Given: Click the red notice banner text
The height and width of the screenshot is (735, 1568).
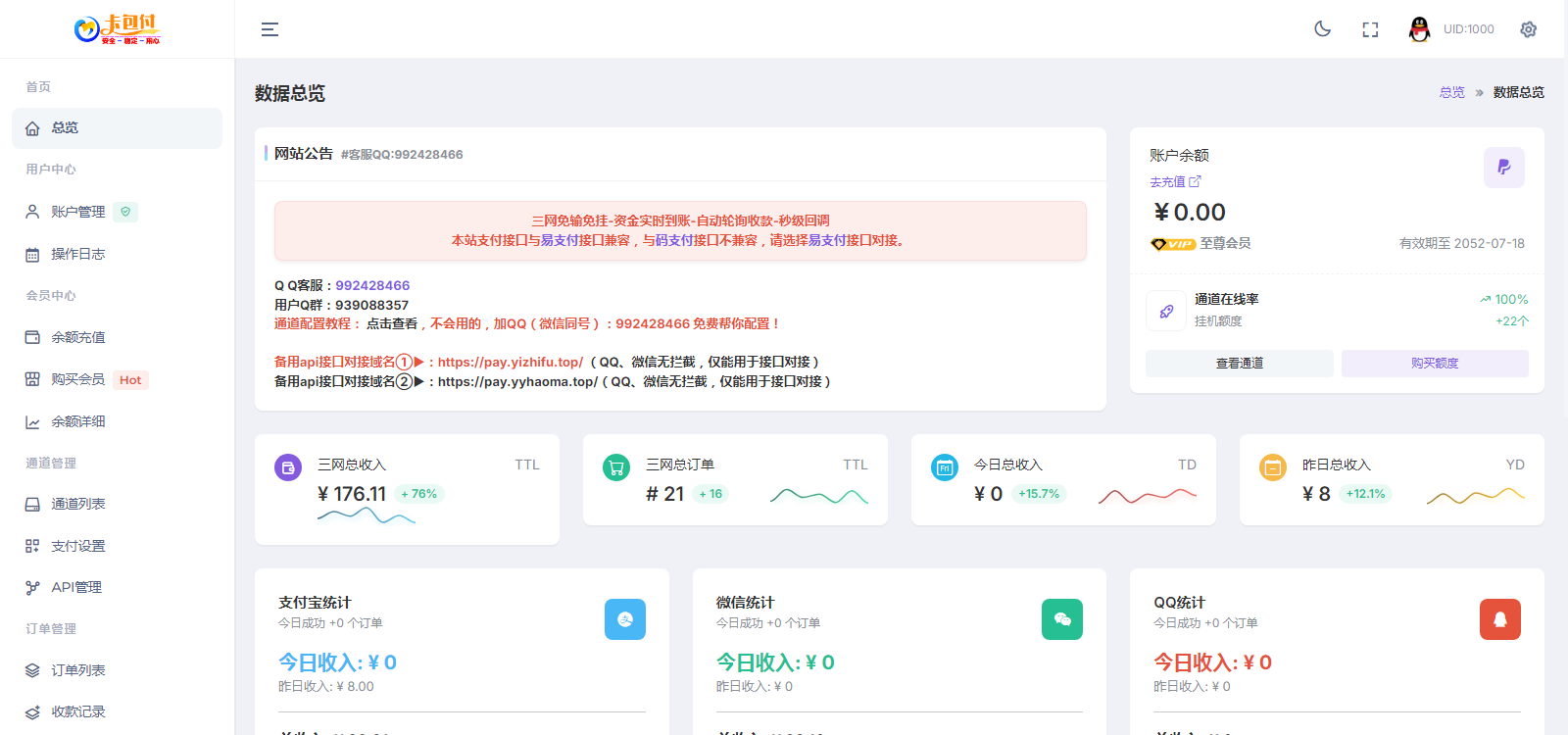Looking at the screenshot, I should pos(680,230).
